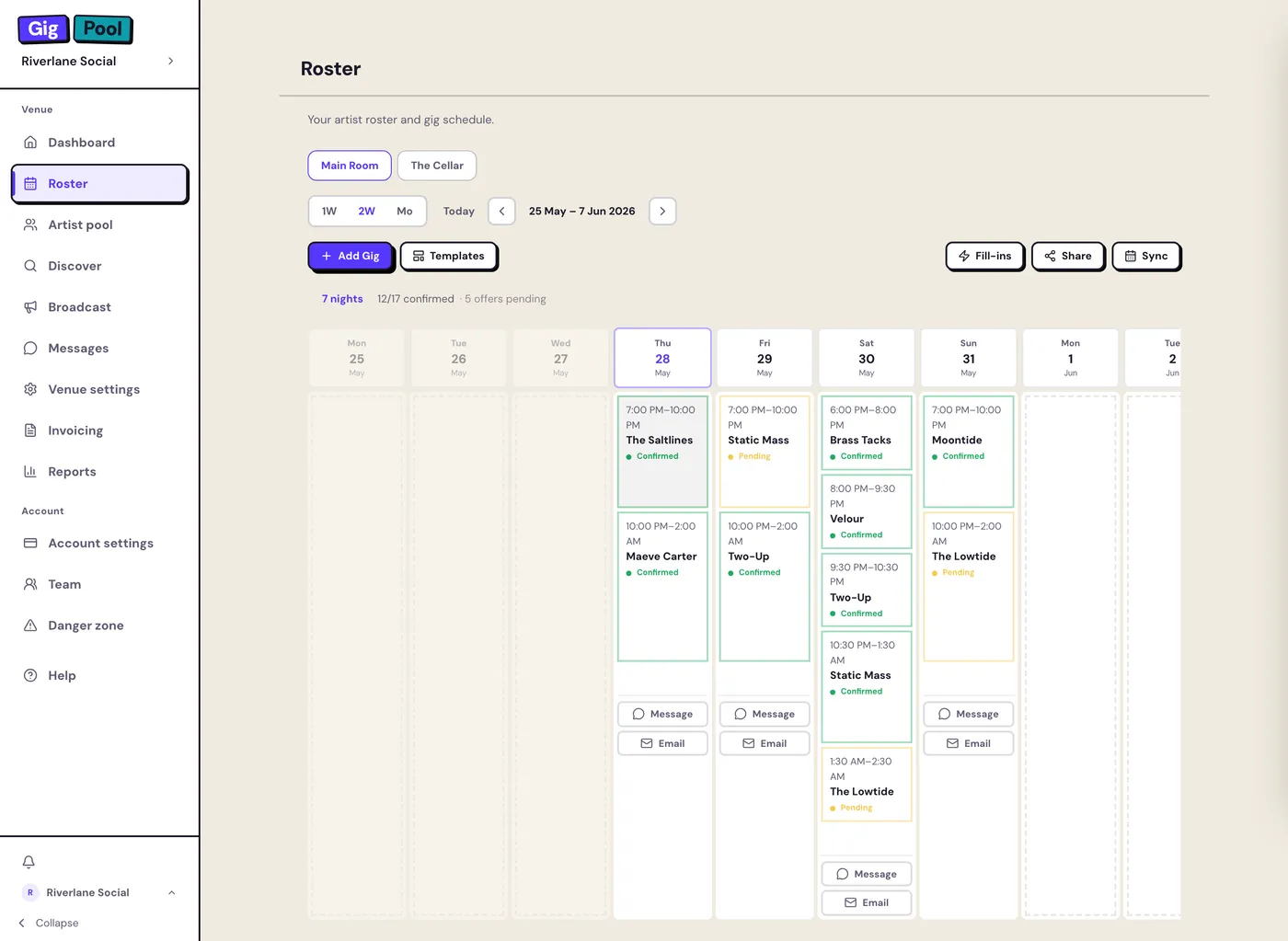Open Dashboard from the sidebar
This screenshot has height=941, width=1288.
[99, 143]
